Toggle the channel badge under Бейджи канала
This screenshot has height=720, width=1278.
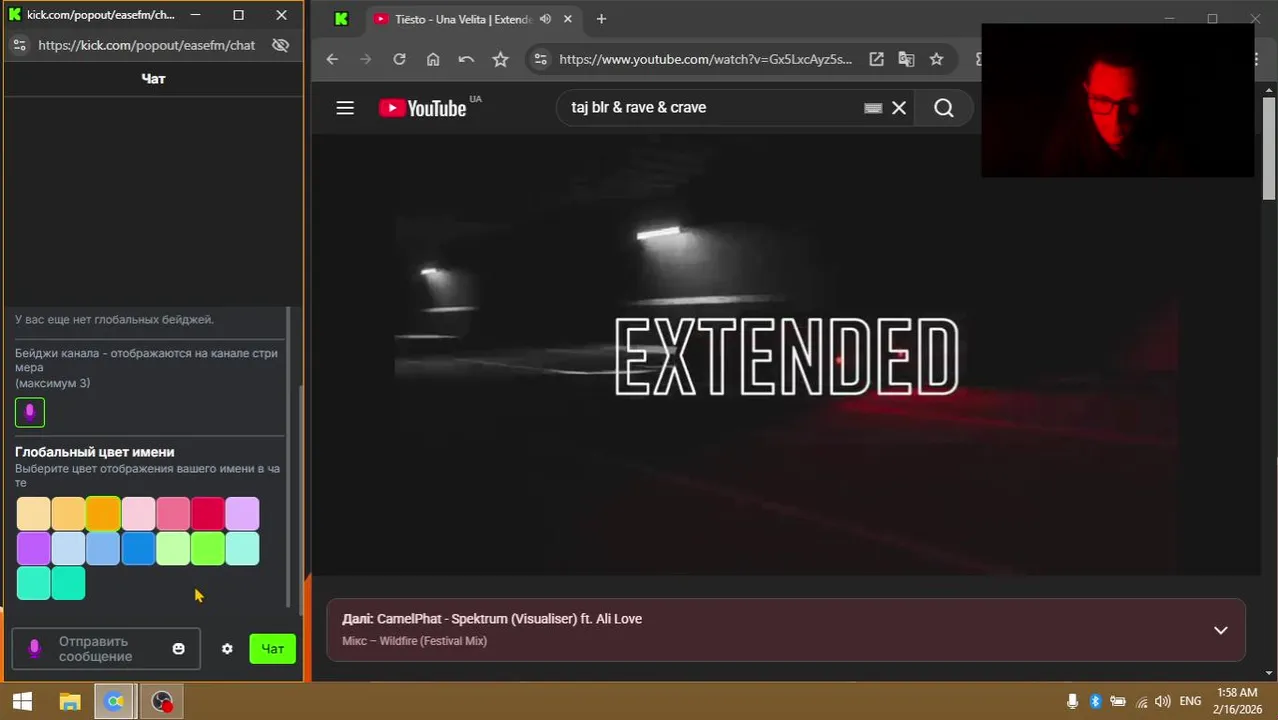[x=30, y=412]
